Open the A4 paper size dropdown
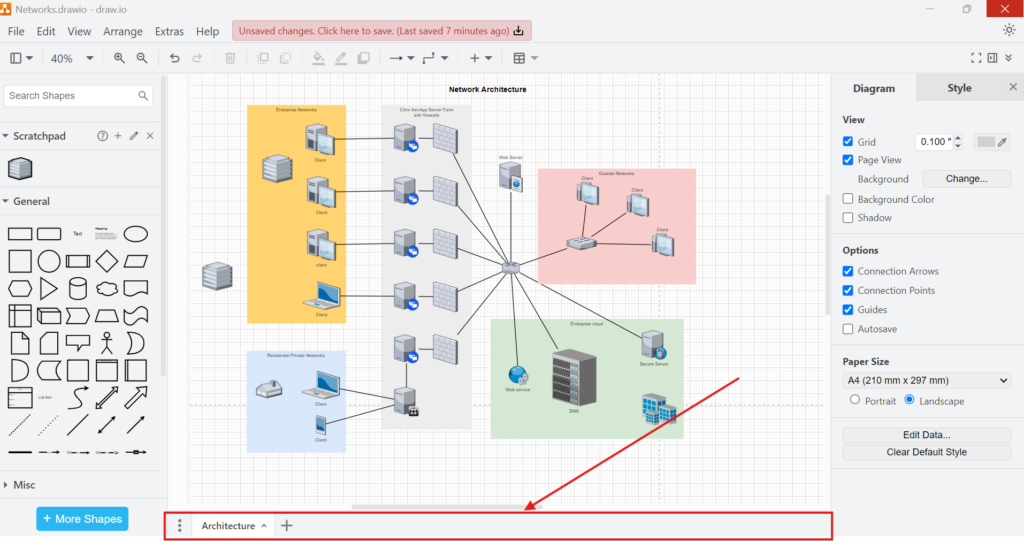The height and width of the screenshot is (541, 1024). pyautogui.click(x=927, y=380)
